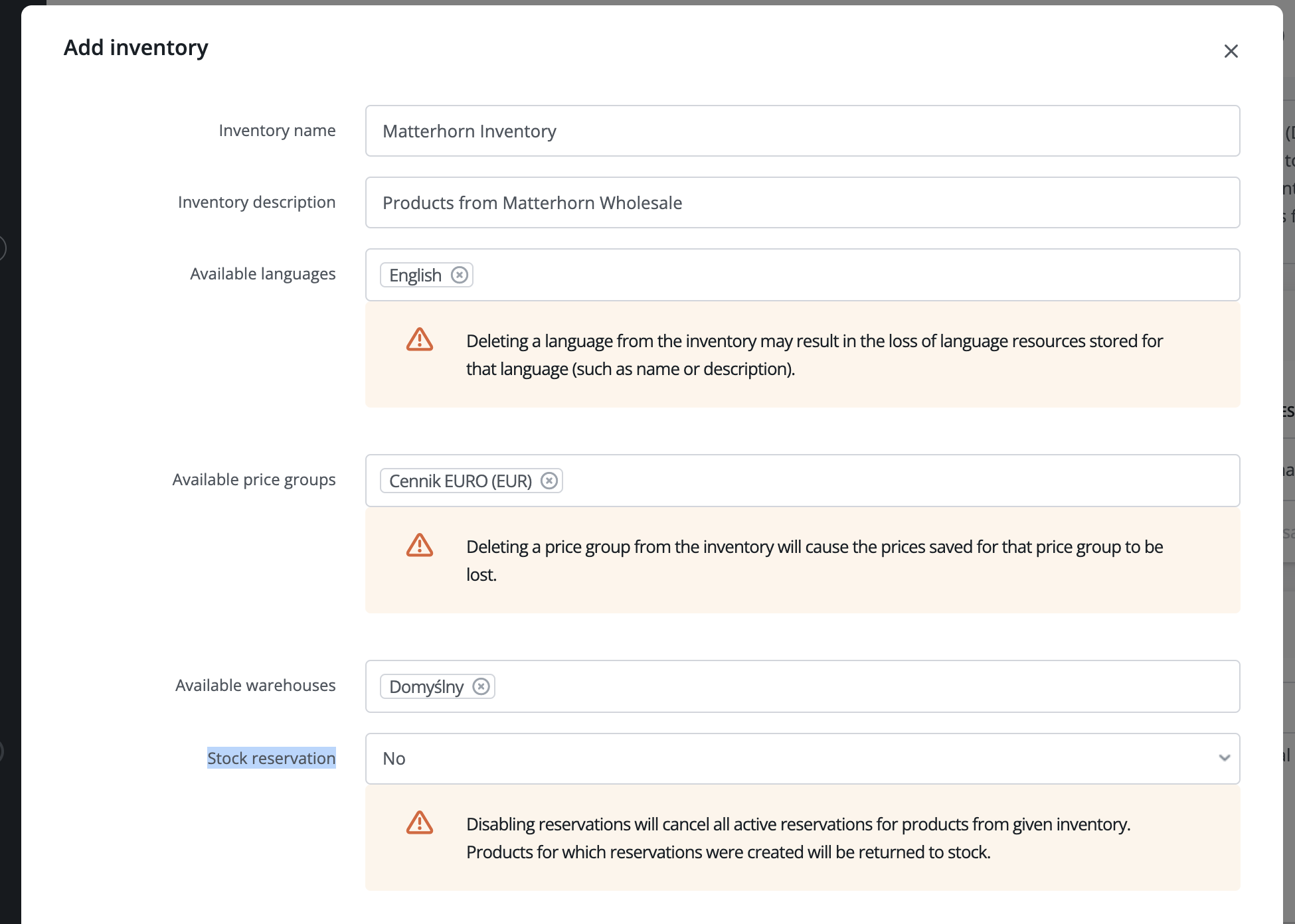Open the Available languages selector field
This screenshot has width=1295, height=924.
pyautogui.click(x=850, y=275)
